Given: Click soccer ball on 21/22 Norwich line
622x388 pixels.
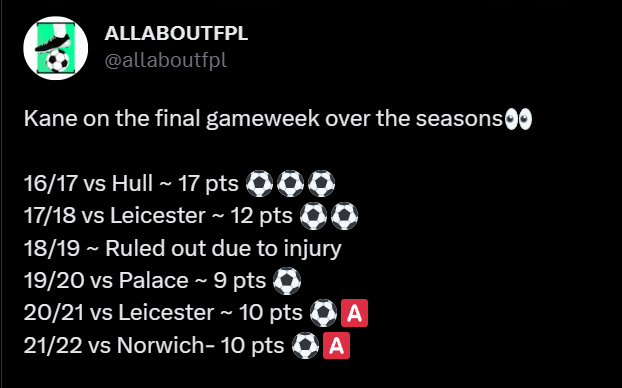Looking at the screenshot, I should [x=305, y=346].
